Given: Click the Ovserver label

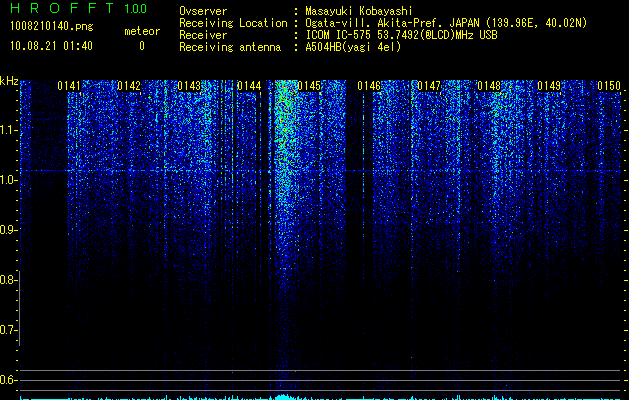Looking at the screenshot, I should click(203, 11).
